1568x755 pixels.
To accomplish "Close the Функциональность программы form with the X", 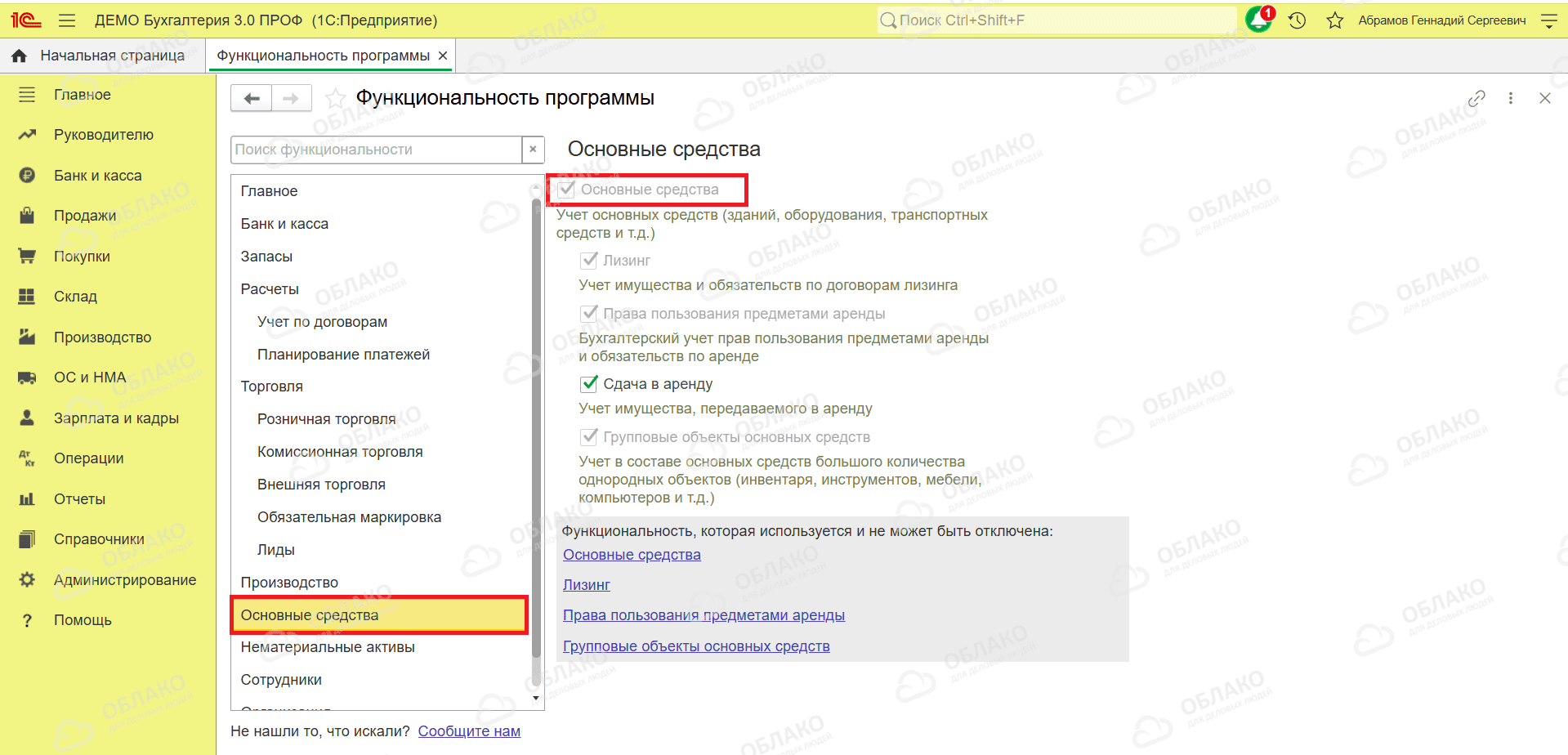I will coord(1544,98).
